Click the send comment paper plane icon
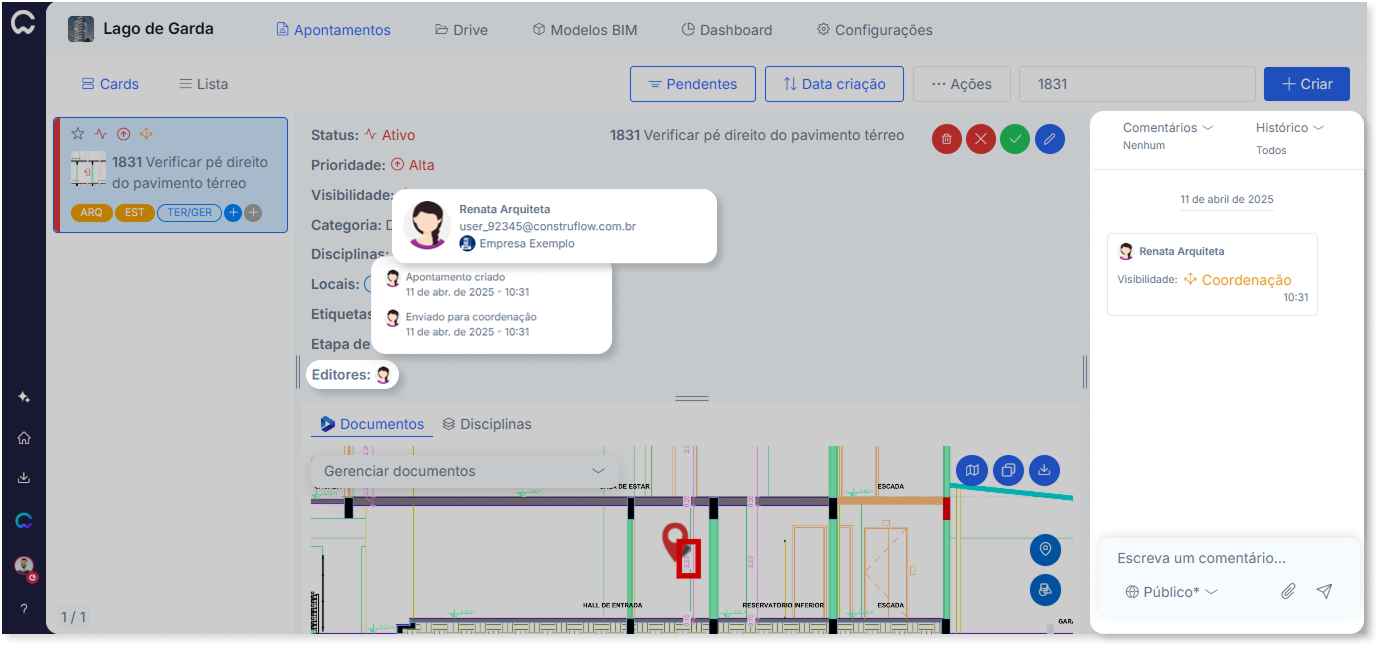Screen dimensions: 1379x646 pos(1324,592)
